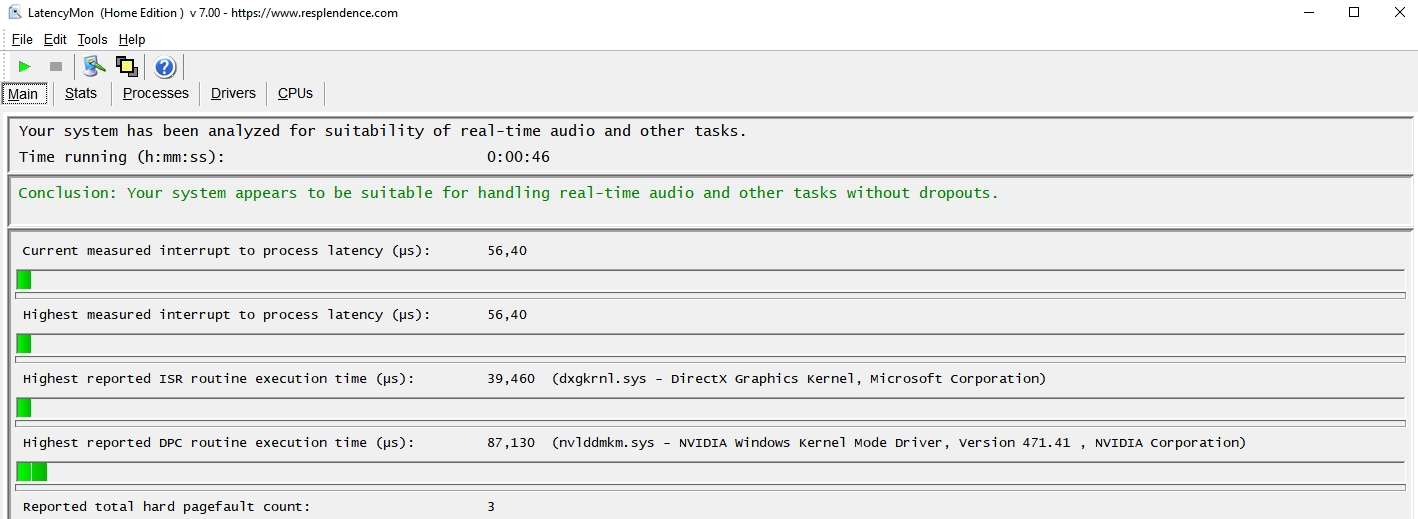Switch to the Stats tab
This screenshot has width=1418, height=519.
[x=81, y=93]
